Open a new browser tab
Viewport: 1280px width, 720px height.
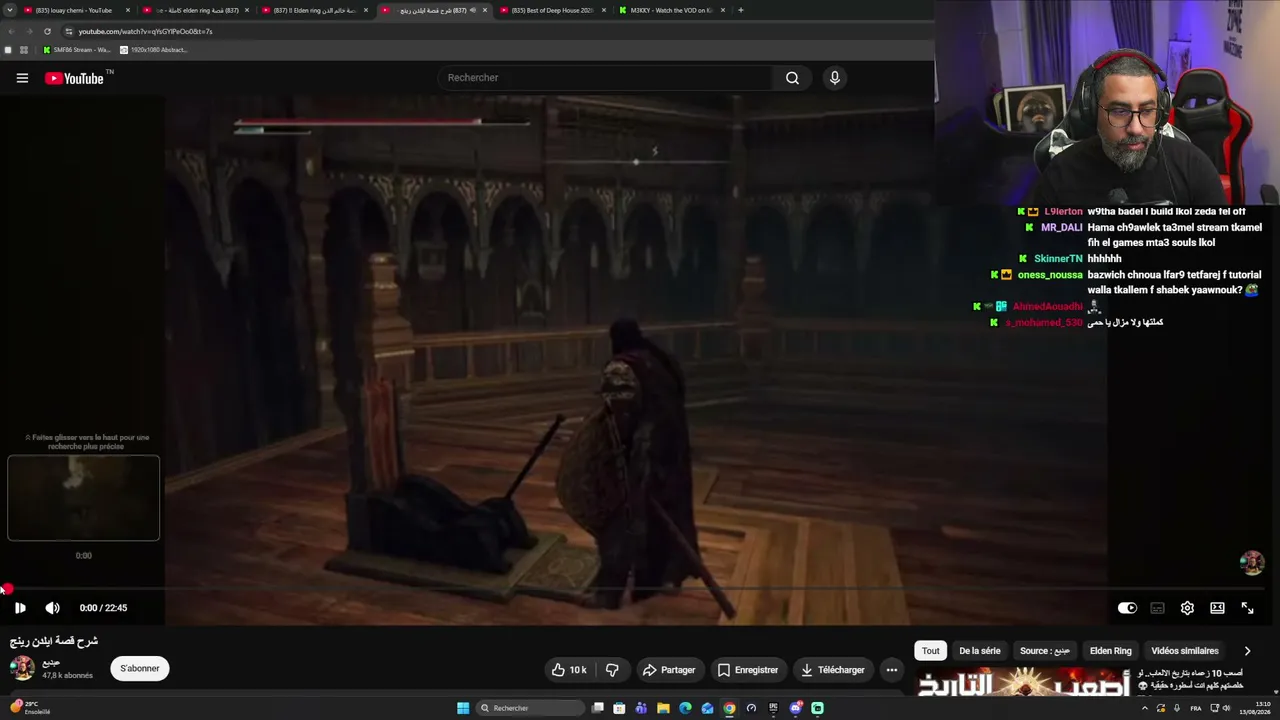[x=741, y=10]
